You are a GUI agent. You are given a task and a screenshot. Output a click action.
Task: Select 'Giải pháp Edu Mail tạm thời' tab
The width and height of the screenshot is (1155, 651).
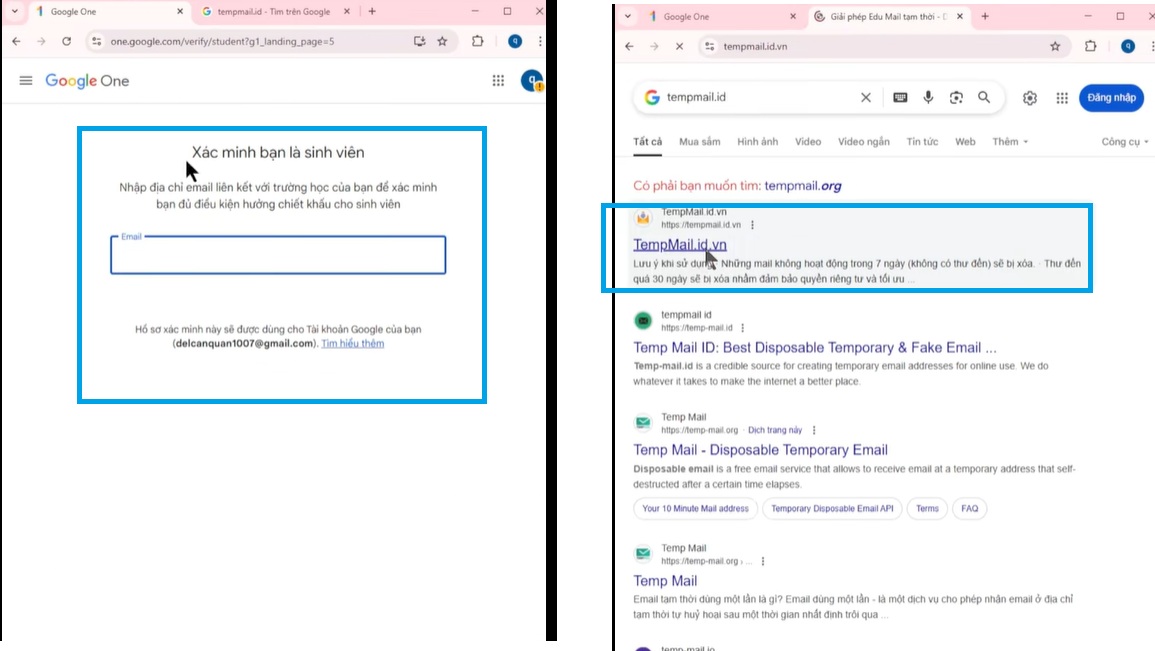[888, 15]
